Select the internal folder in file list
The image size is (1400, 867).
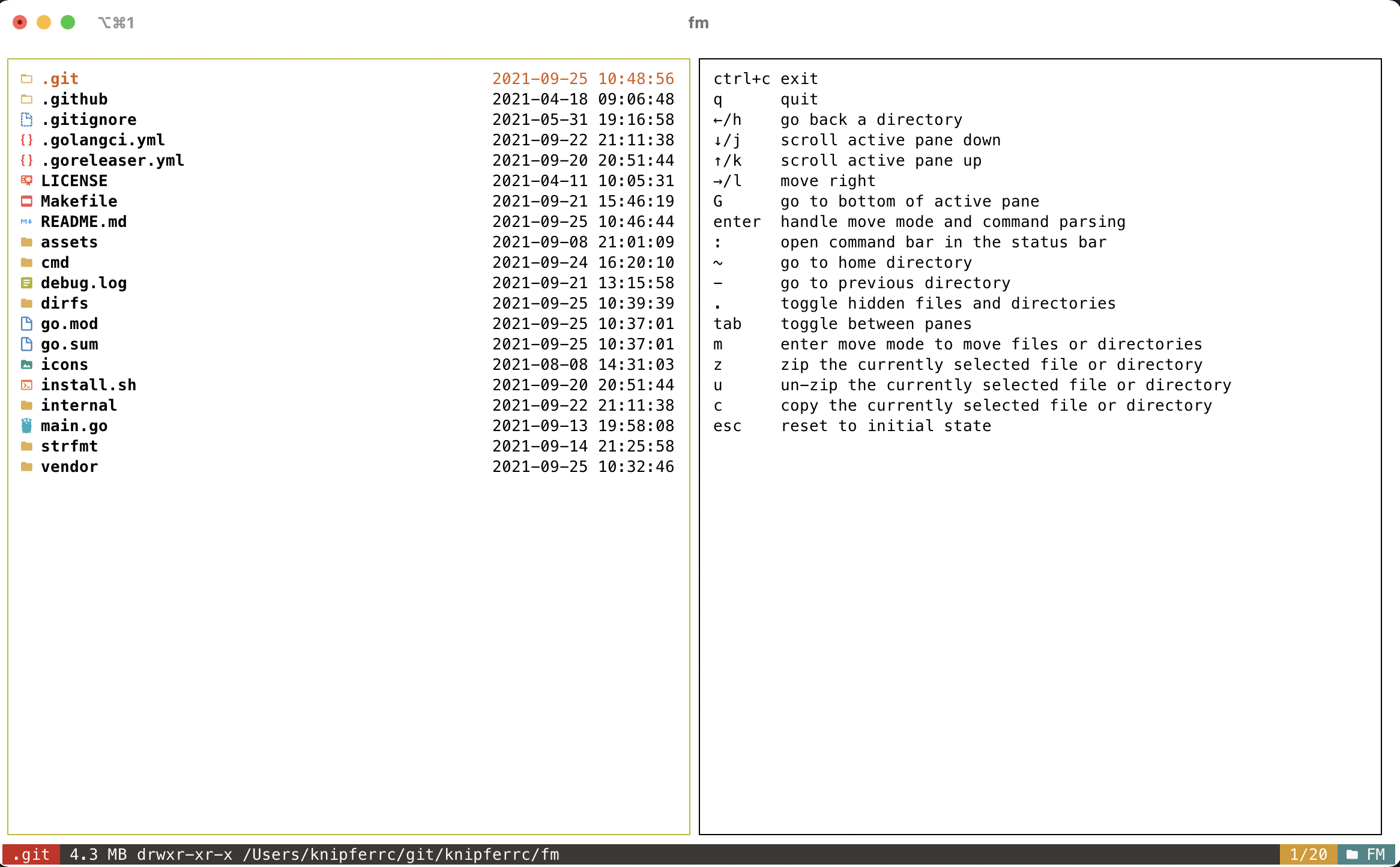[x=79, y=405]
